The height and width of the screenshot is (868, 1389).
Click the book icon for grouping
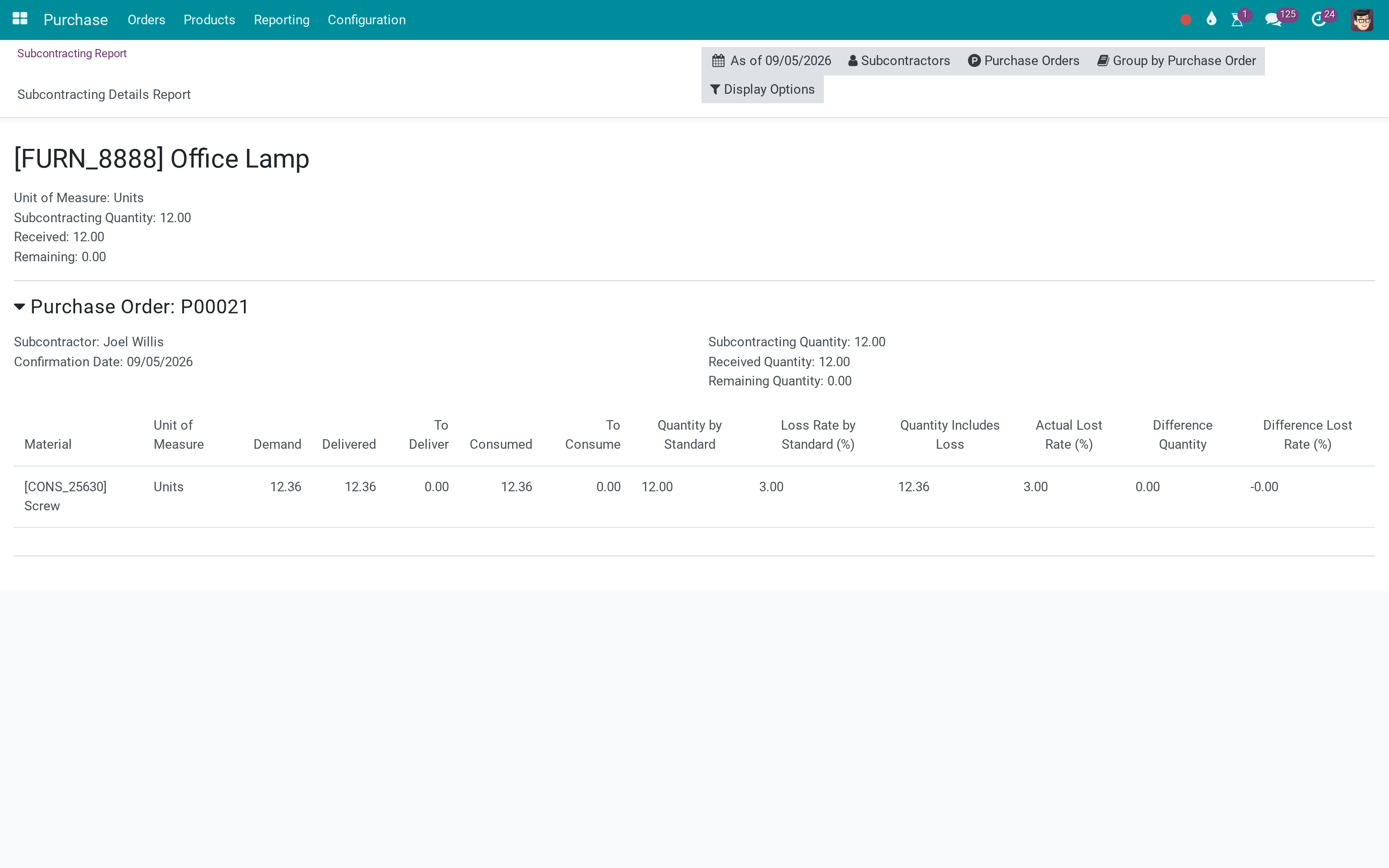point(1103,61)
